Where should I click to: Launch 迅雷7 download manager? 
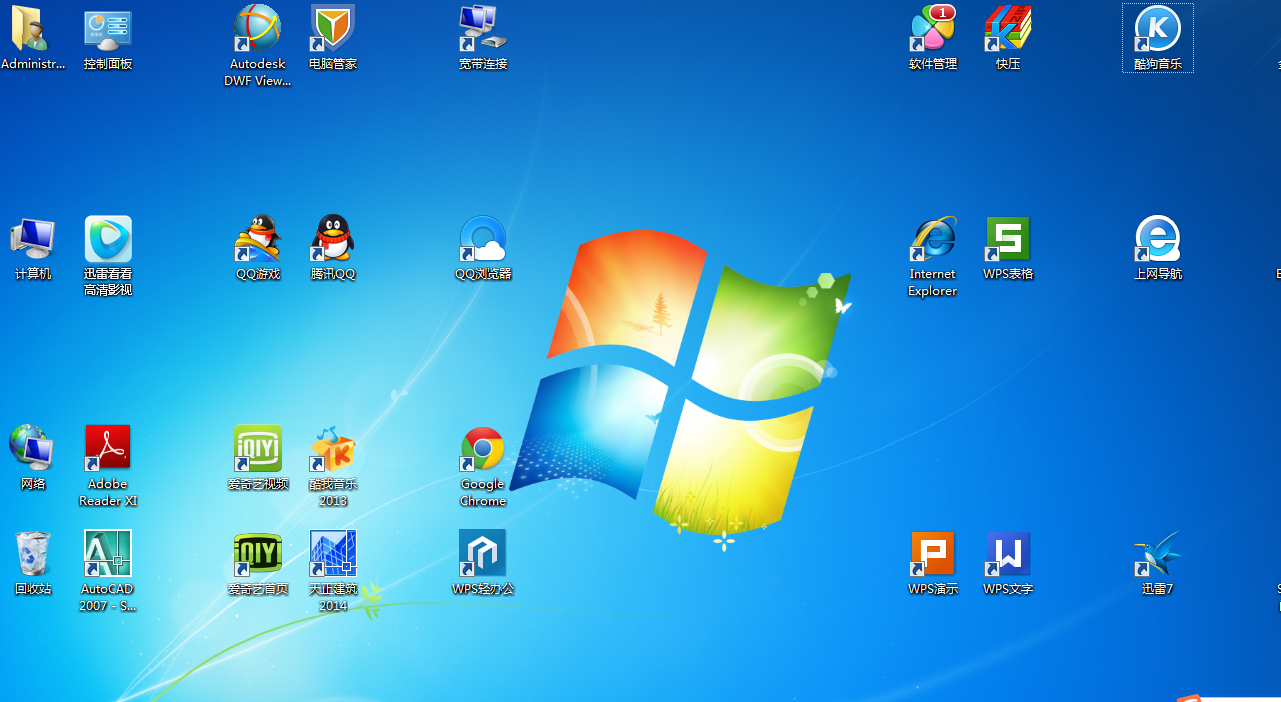(1157, 553)
